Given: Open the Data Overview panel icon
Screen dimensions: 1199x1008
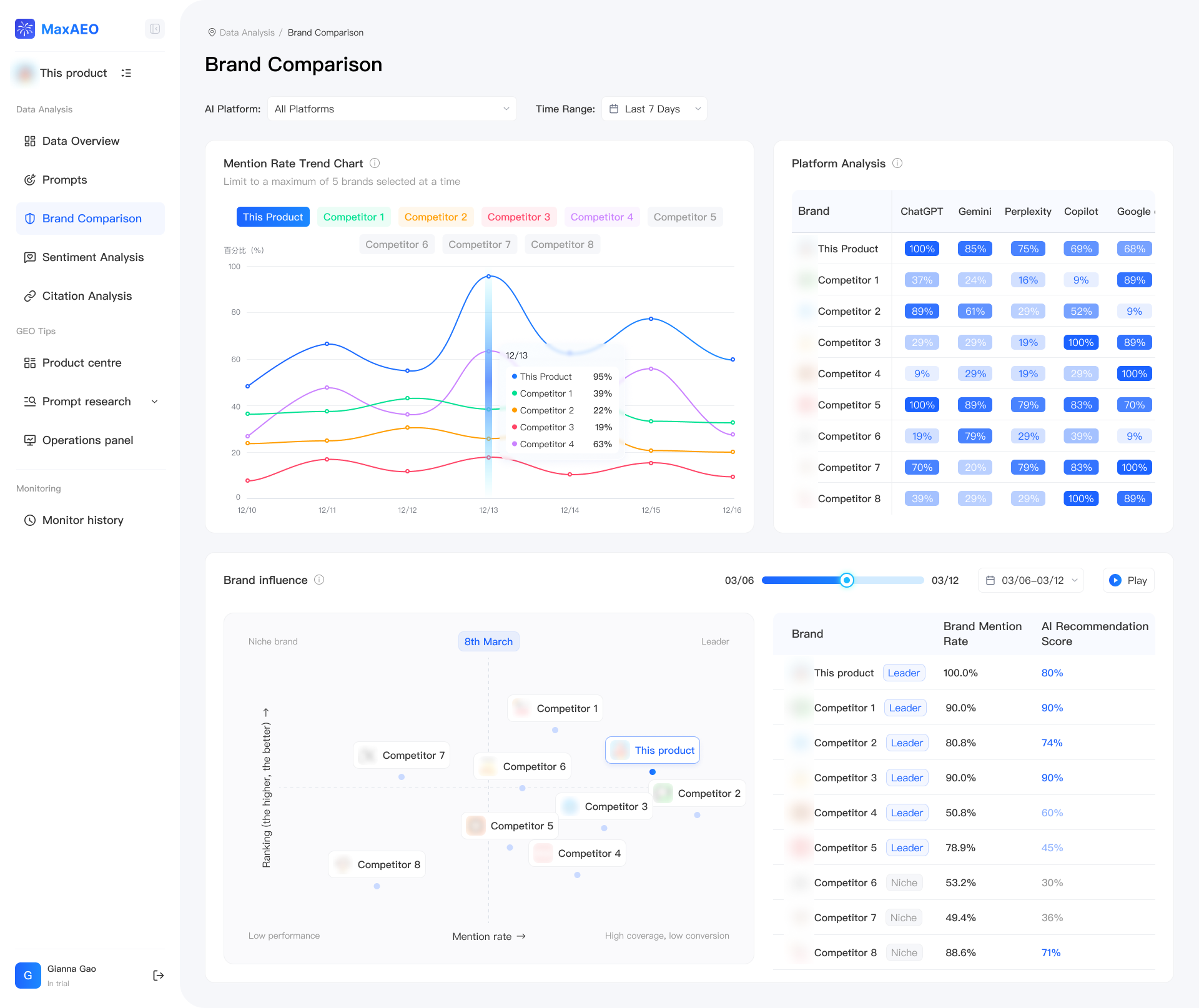Looking at the screenshot, I should (29, 141).
